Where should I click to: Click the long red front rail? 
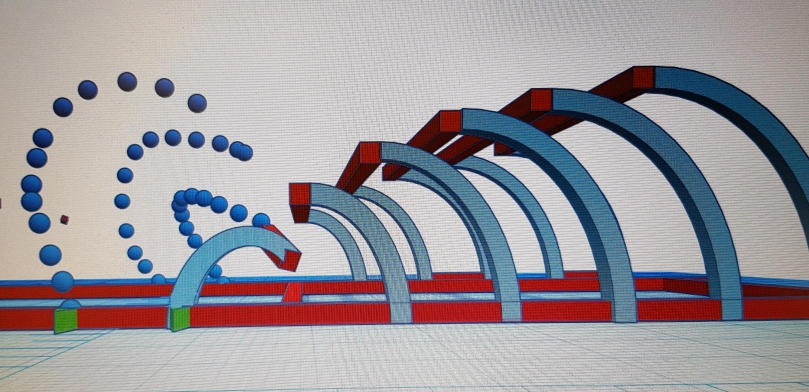pos(404,314)
